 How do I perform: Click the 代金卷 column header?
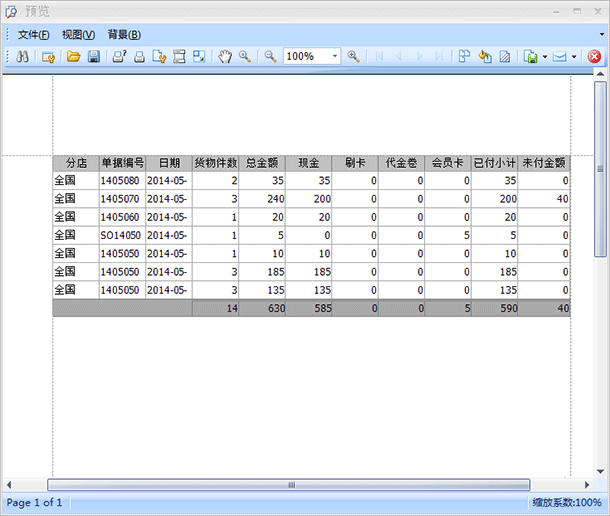click(x=401, y=163)
